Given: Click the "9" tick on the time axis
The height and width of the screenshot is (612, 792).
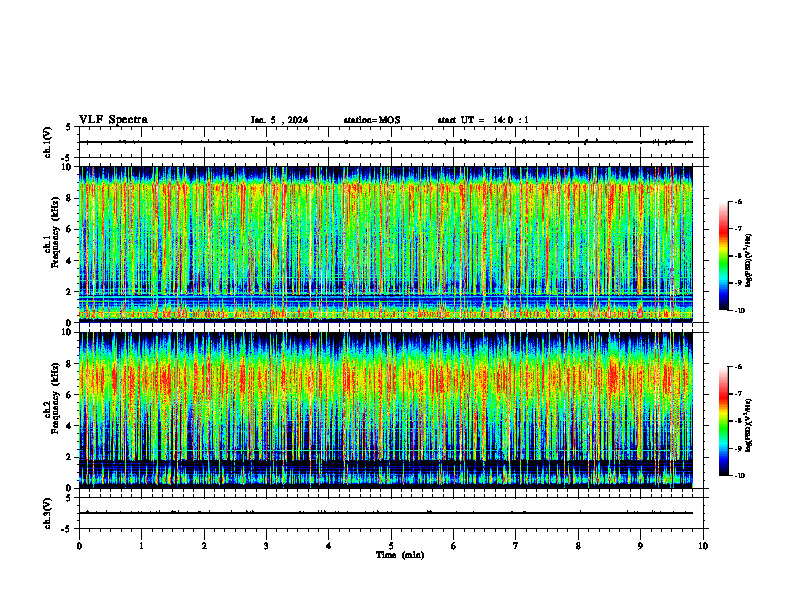Looking at the screenshot, I should coord(640,546).
